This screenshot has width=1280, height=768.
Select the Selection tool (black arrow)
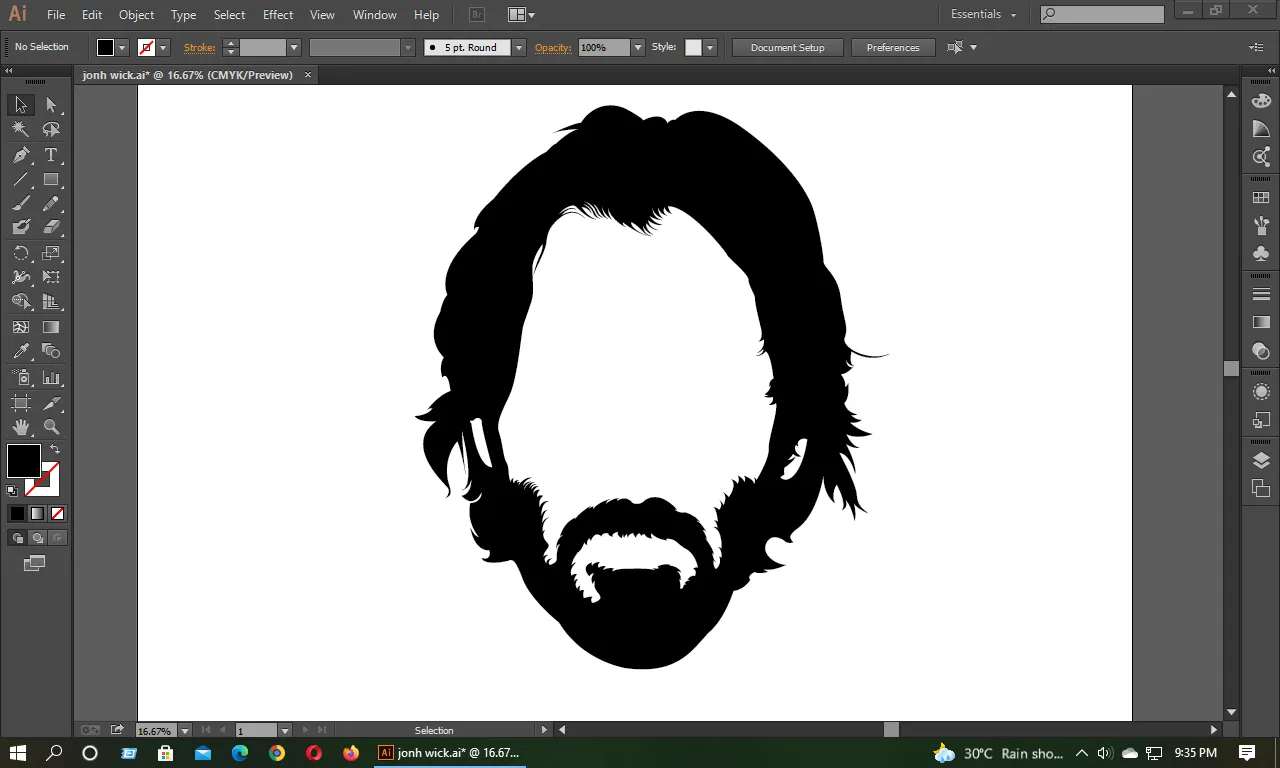21,105
